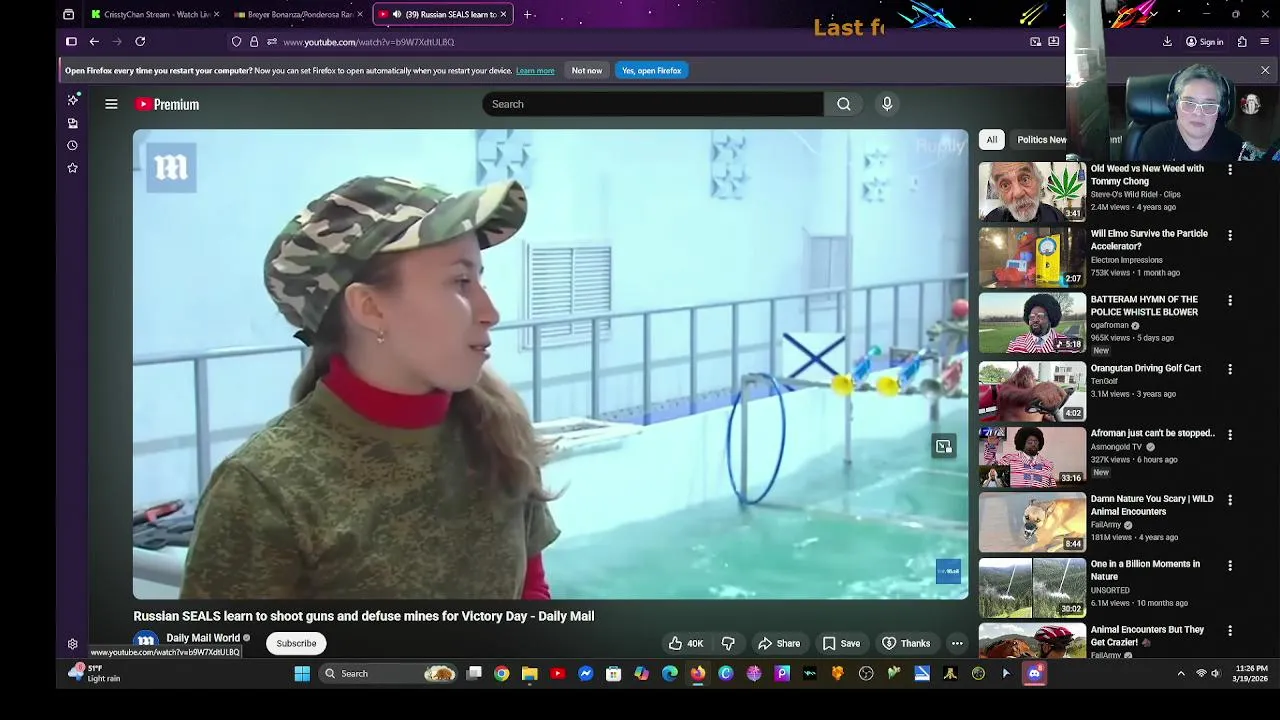Viewport: 1280px width, 720px height.
Task: Open options for Old Weed vs New Weed video
Action: (1230, 170)
